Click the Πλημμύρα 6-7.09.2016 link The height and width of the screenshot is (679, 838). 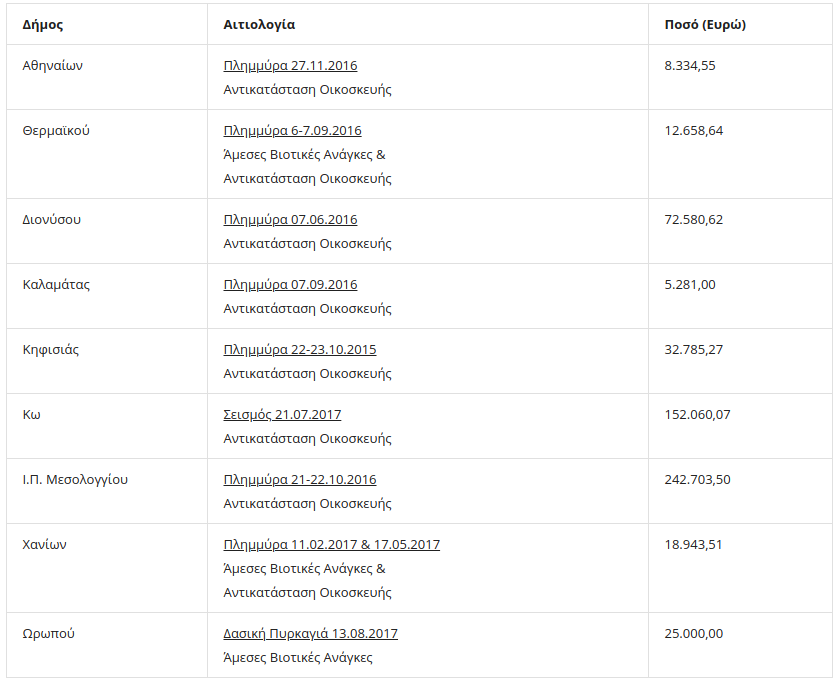[292, 131]
